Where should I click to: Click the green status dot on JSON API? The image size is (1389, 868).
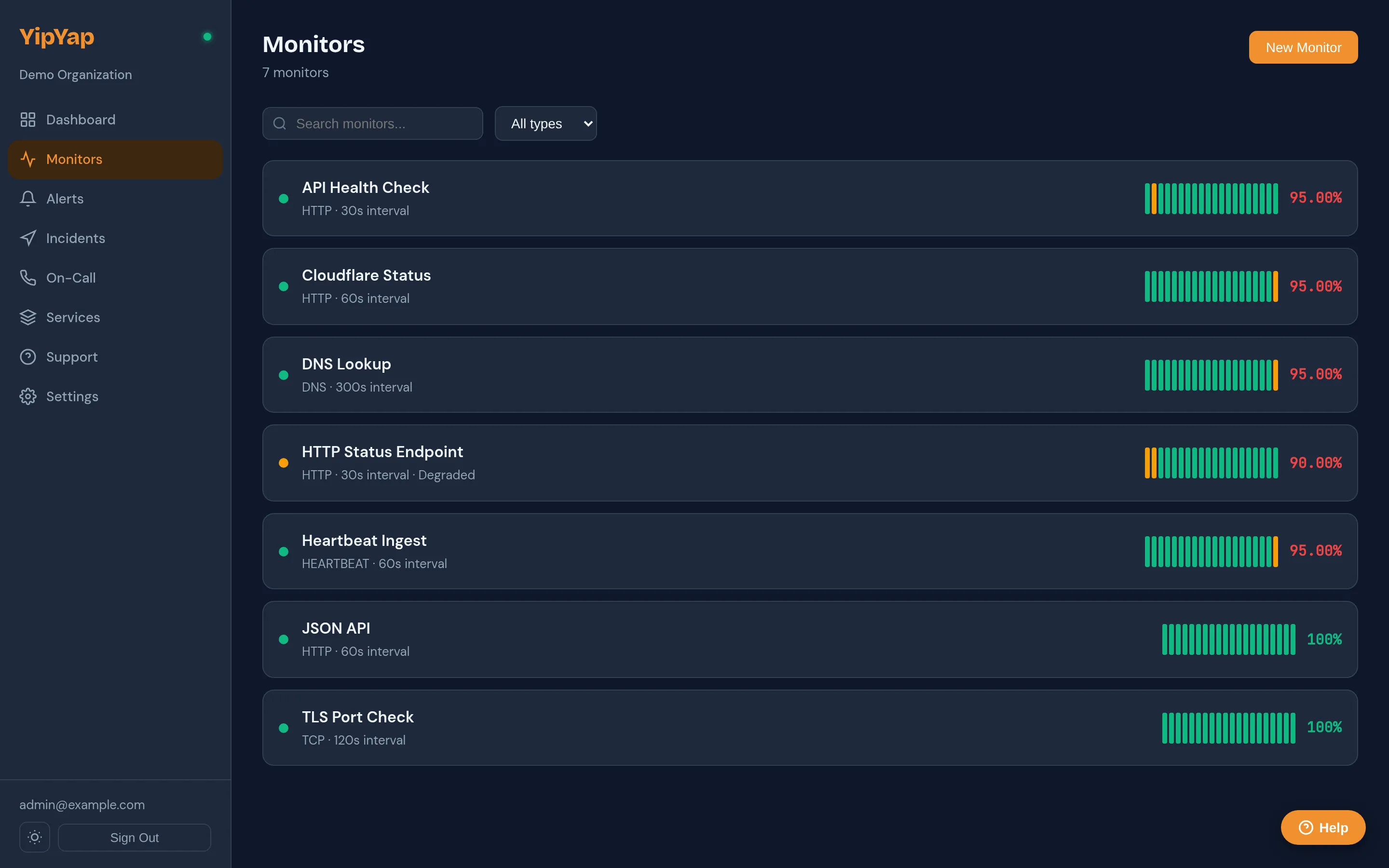click(284, 639)
